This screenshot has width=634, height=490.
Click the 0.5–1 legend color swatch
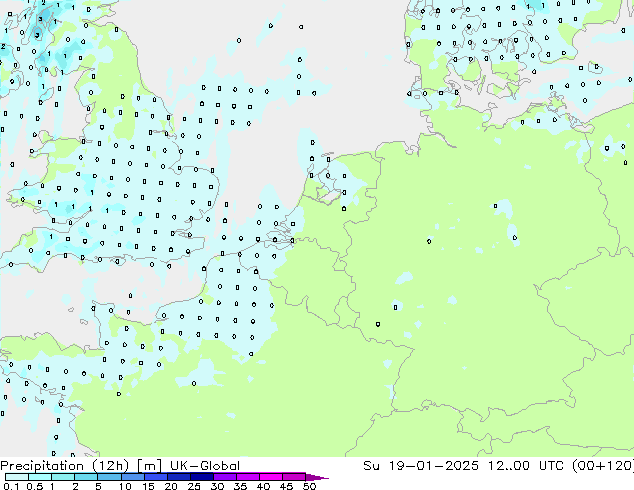click(40, 477)
